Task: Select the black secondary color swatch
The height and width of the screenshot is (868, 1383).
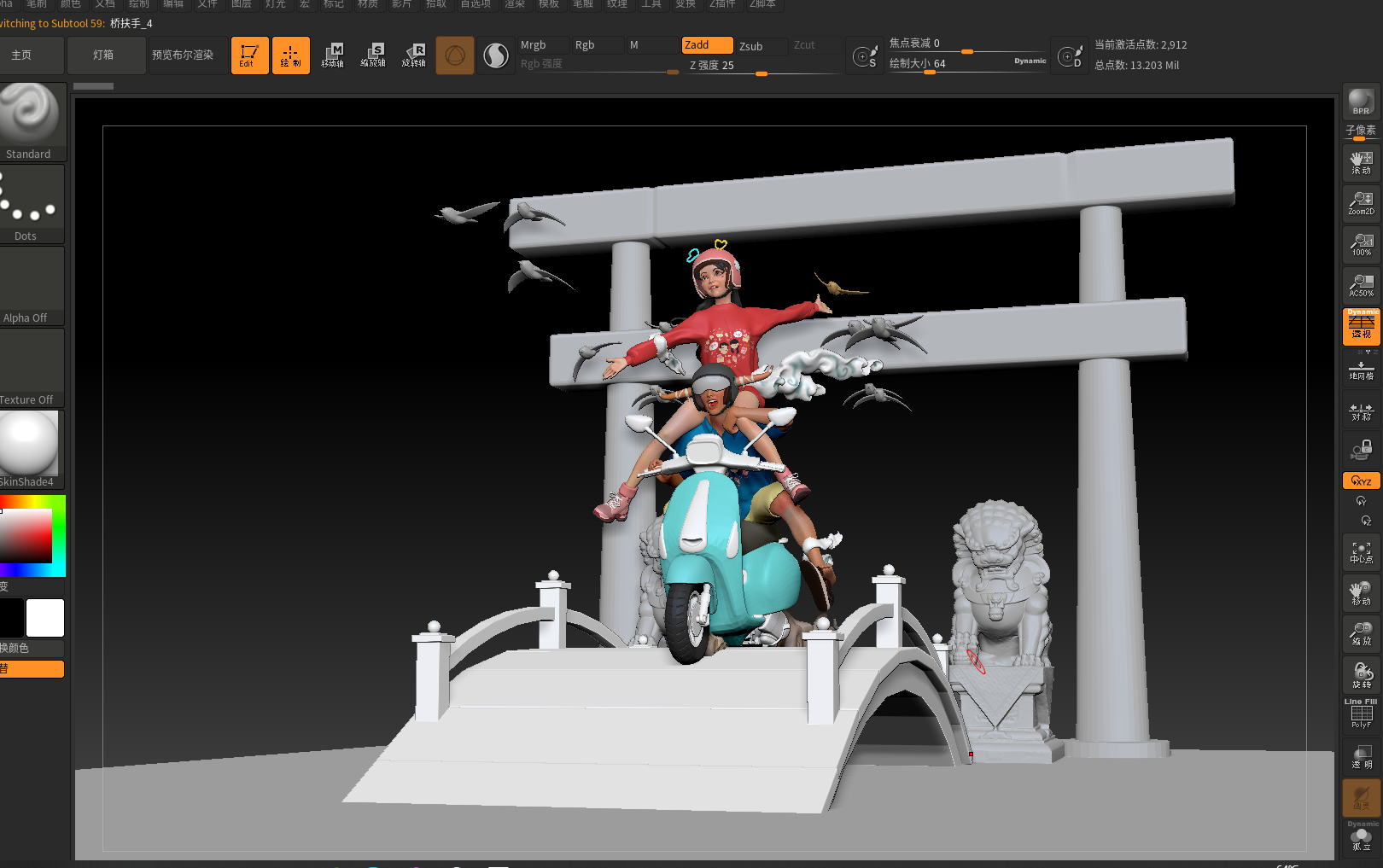Action: (12, 618)
